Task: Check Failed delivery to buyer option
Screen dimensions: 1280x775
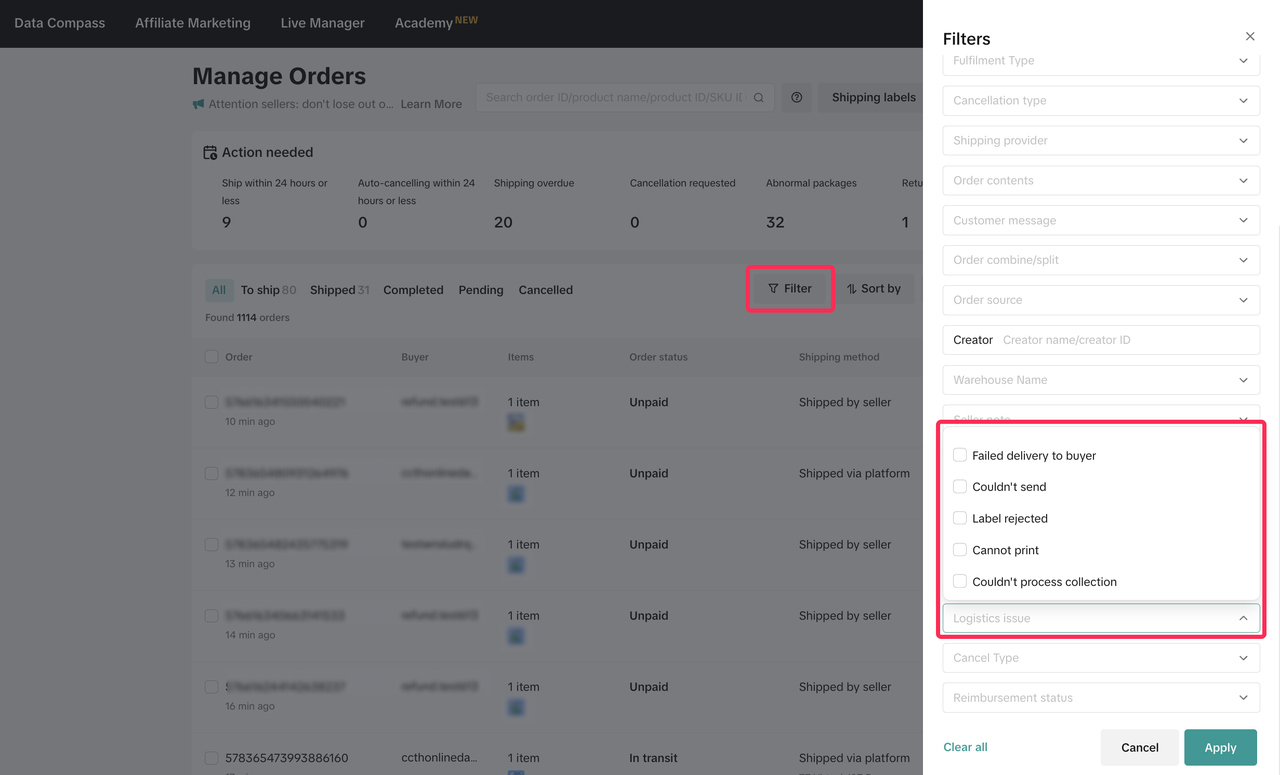Action: click(960, 455)
